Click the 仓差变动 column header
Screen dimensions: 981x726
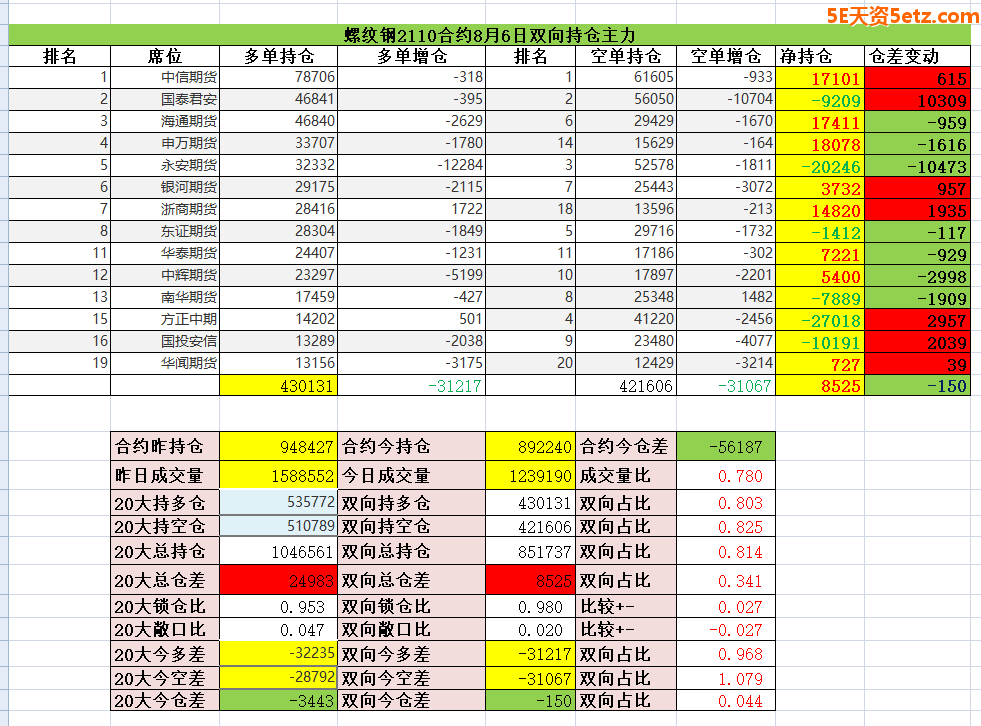[x=917, y=56]
